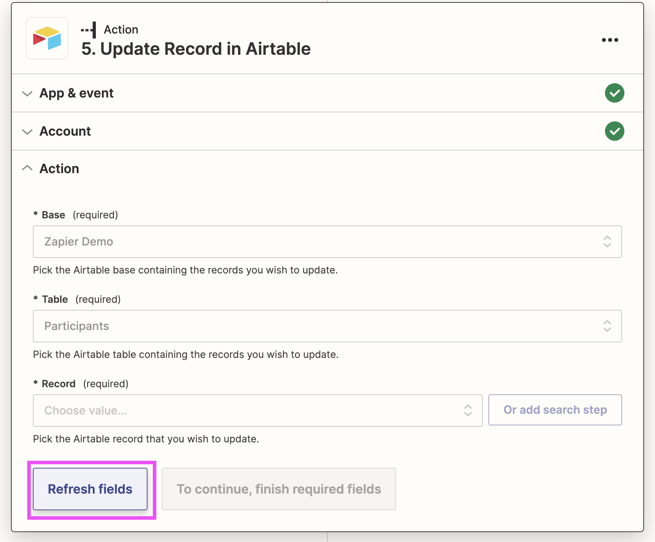Click the green checkmark beside Account

click(614, 131)
